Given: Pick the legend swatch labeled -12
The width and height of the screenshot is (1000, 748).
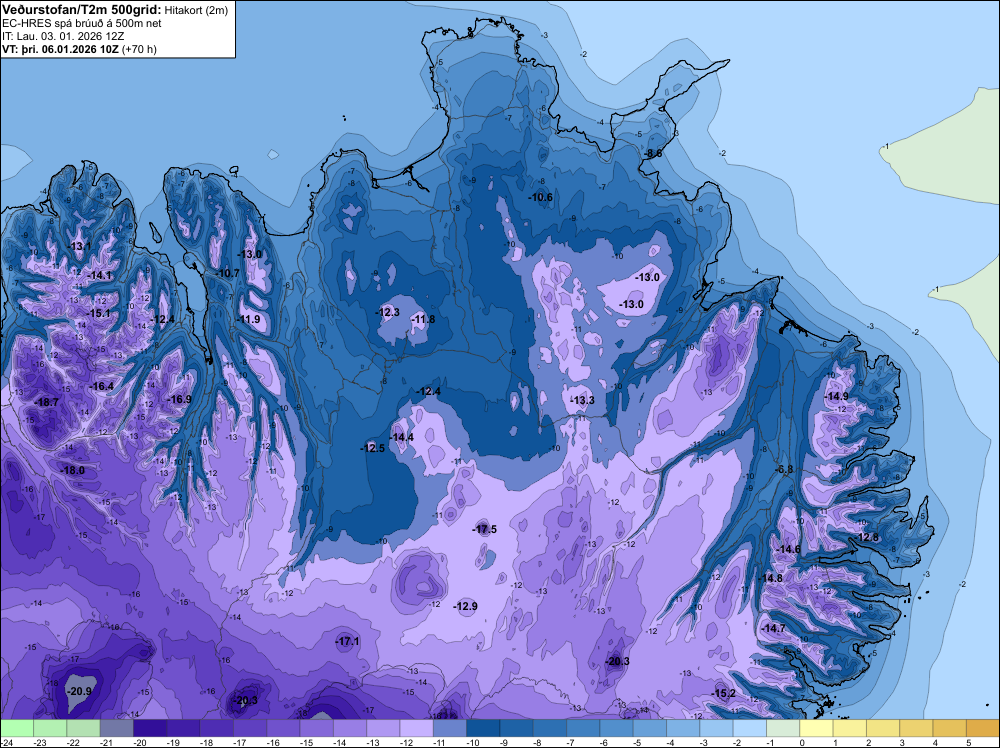Looking at the screenshot, I should click(416, 728).
